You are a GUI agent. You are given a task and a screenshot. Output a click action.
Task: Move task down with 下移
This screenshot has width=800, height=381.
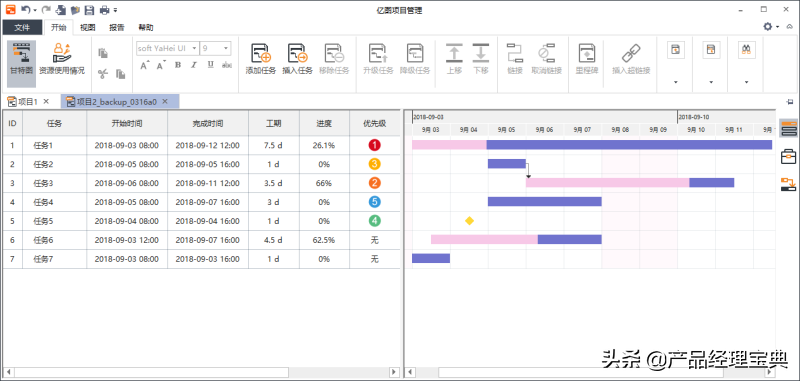coord(481,59)
